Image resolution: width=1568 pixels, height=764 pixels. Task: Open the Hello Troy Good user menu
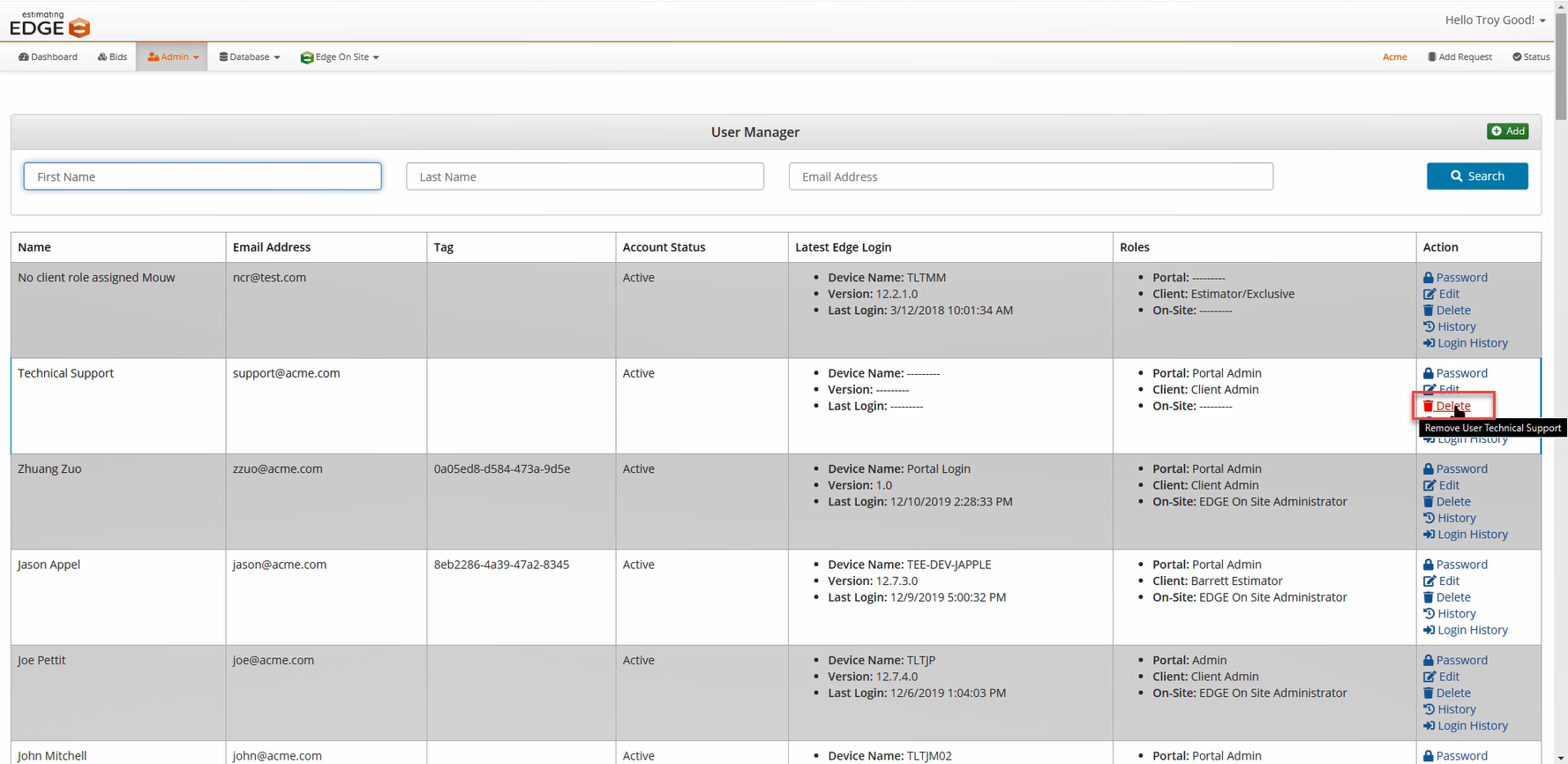pyautogui.click(x=1495, y=19)
